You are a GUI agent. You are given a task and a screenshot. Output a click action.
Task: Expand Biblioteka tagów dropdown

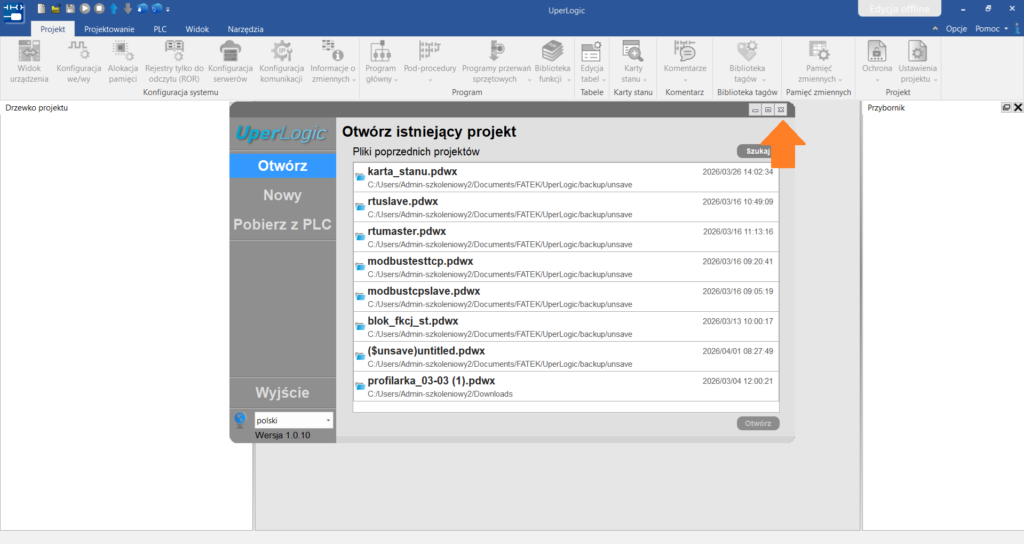[763, 80]
